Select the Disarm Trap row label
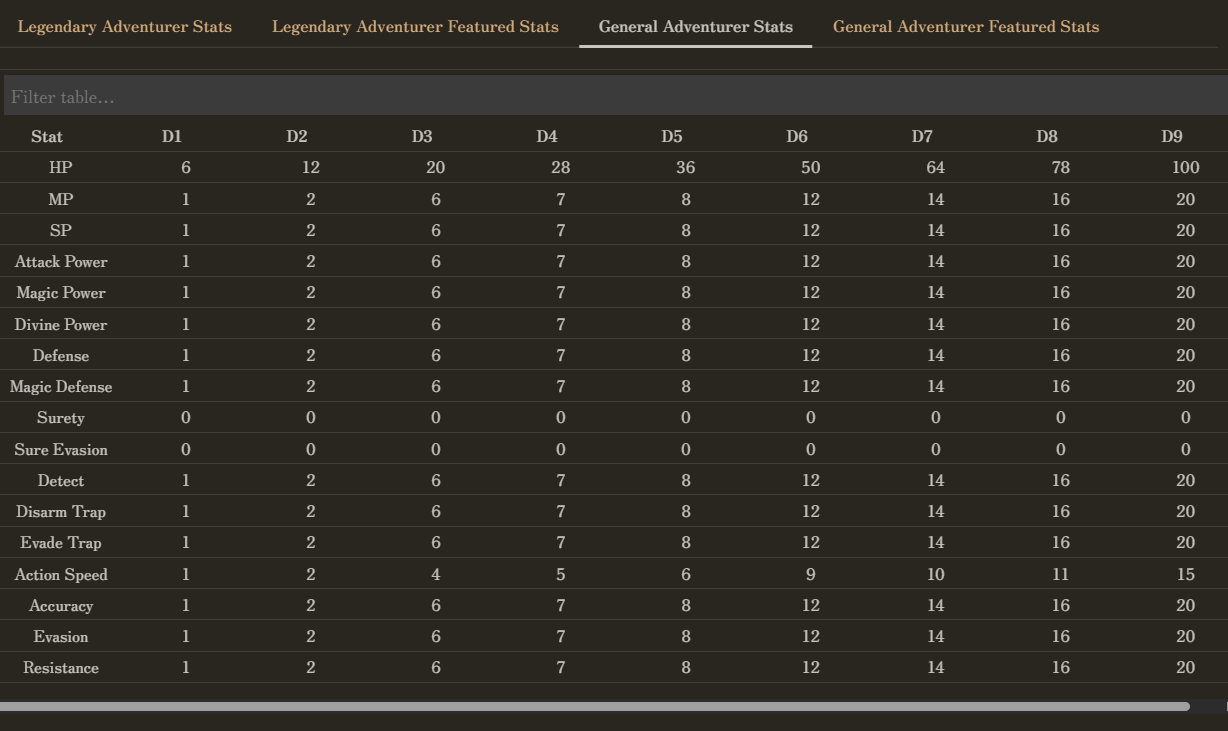1228x731 pixels. [x=61, y=512]
